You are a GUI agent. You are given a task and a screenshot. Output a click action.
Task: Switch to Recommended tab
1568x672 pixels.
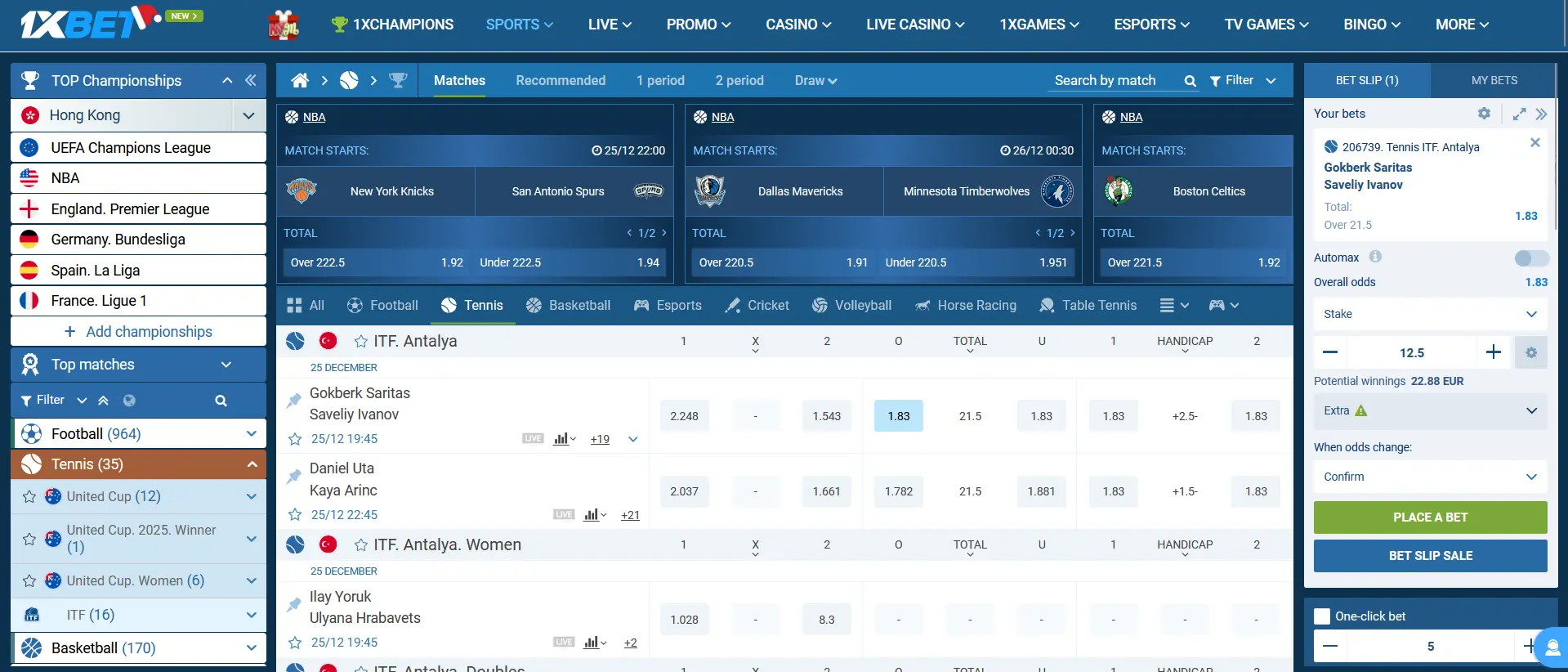(x=561, y=80)
